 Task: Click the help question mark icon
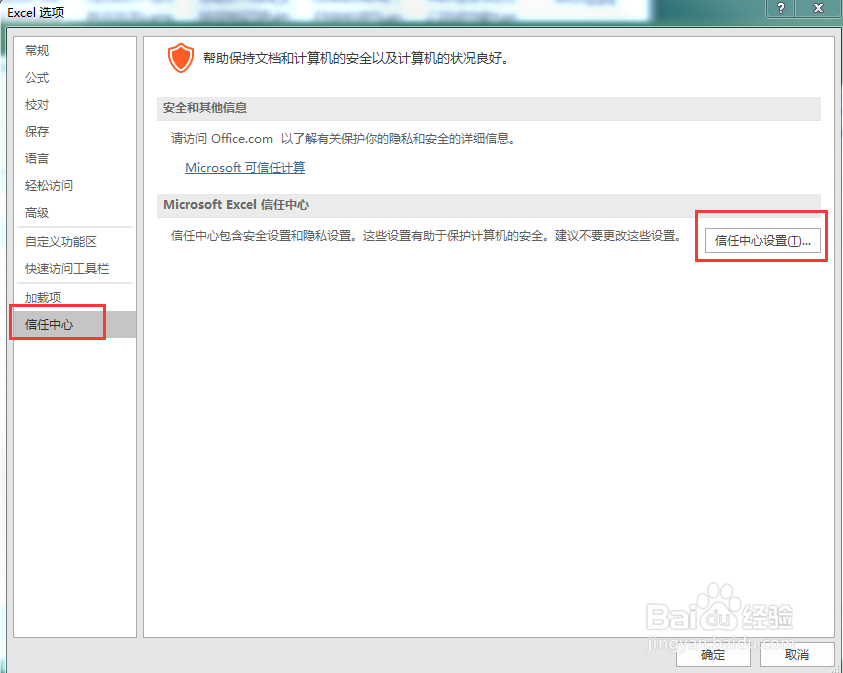[781, 8]
